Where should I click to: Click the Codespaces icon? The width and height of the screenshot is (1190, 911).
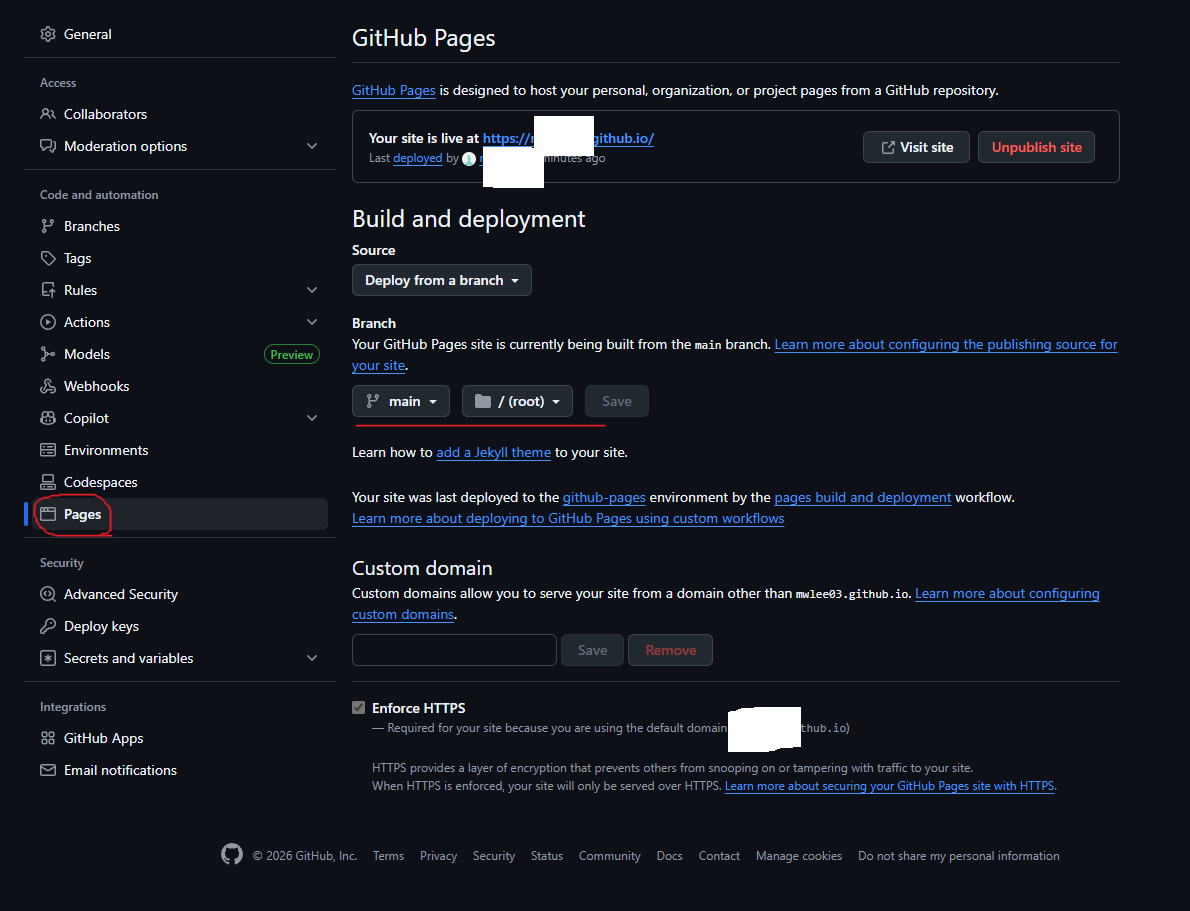tap(48, 482)
